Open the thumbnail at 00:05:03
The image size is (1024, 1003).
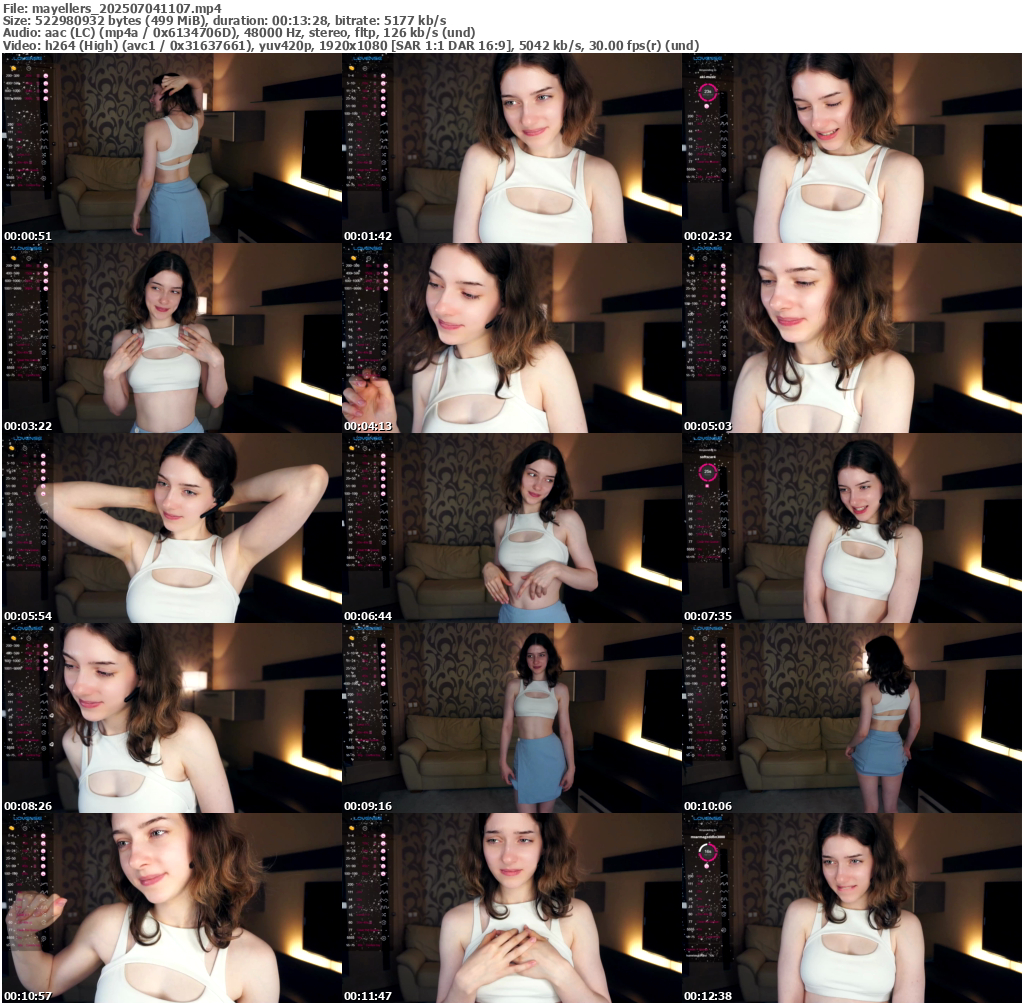852,338
